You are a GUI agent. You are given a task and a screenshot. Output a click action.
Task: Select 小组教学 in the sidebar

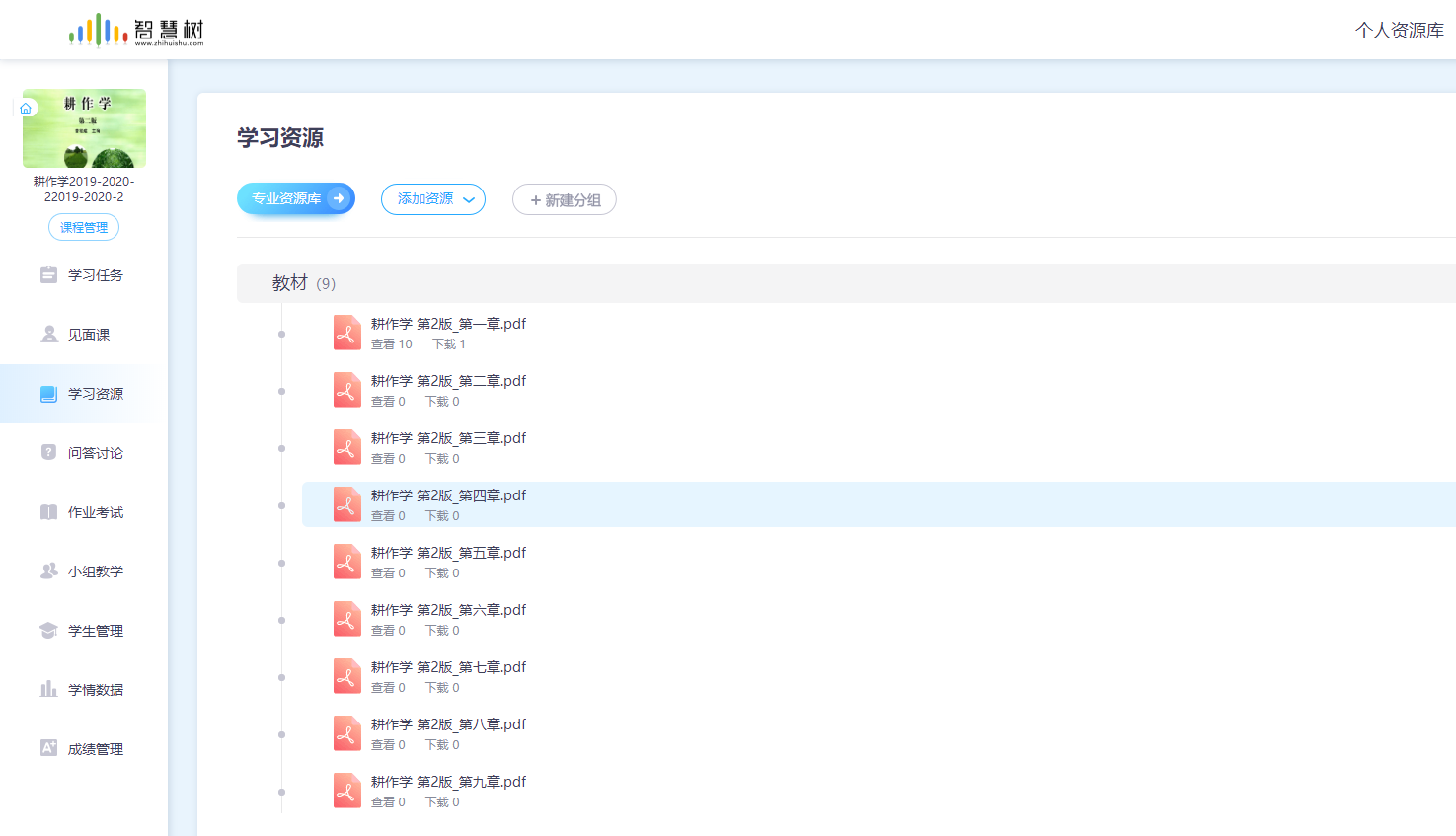tap(95, 571)
